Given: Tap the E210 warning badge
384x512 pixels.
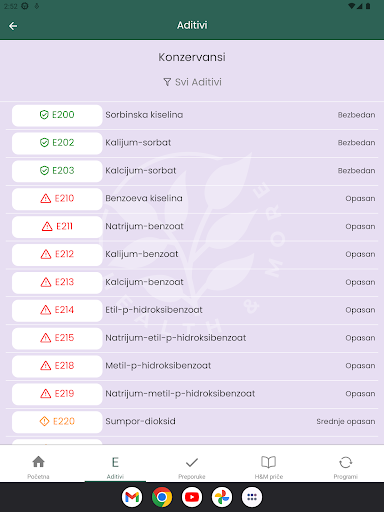Looking at the screenshot, I should click(x=57, y=199).
